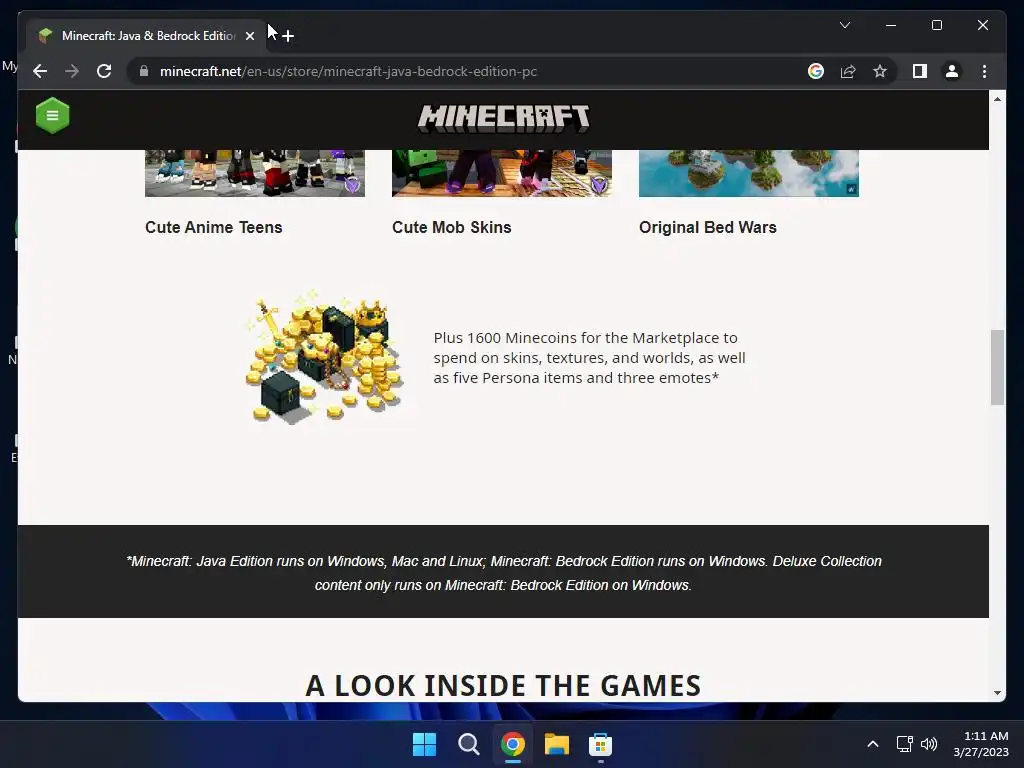Click the Google account icon in address bar
Image resolution: width=1024 pixels, height=768 pixels.
[x=816, y=71]
